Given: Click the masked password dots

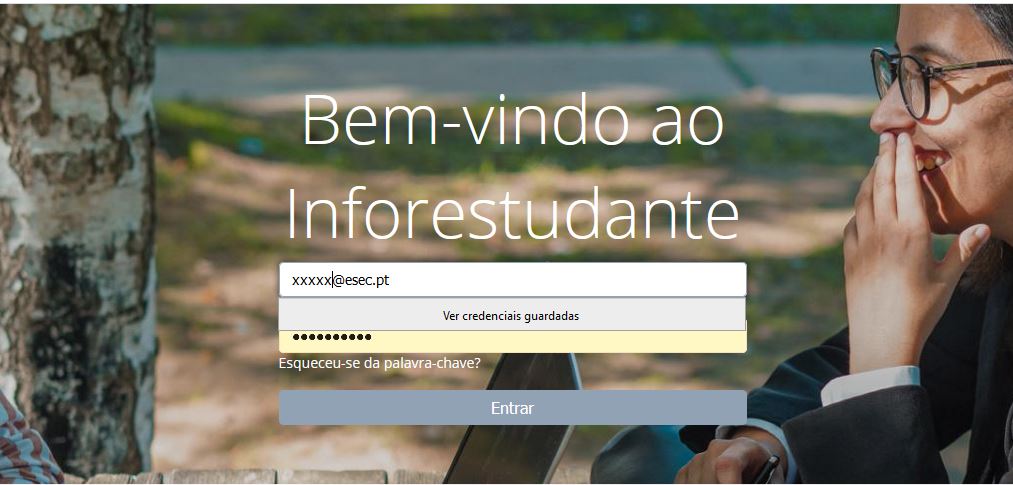Looking at the screenshot, I should [332, 337].
